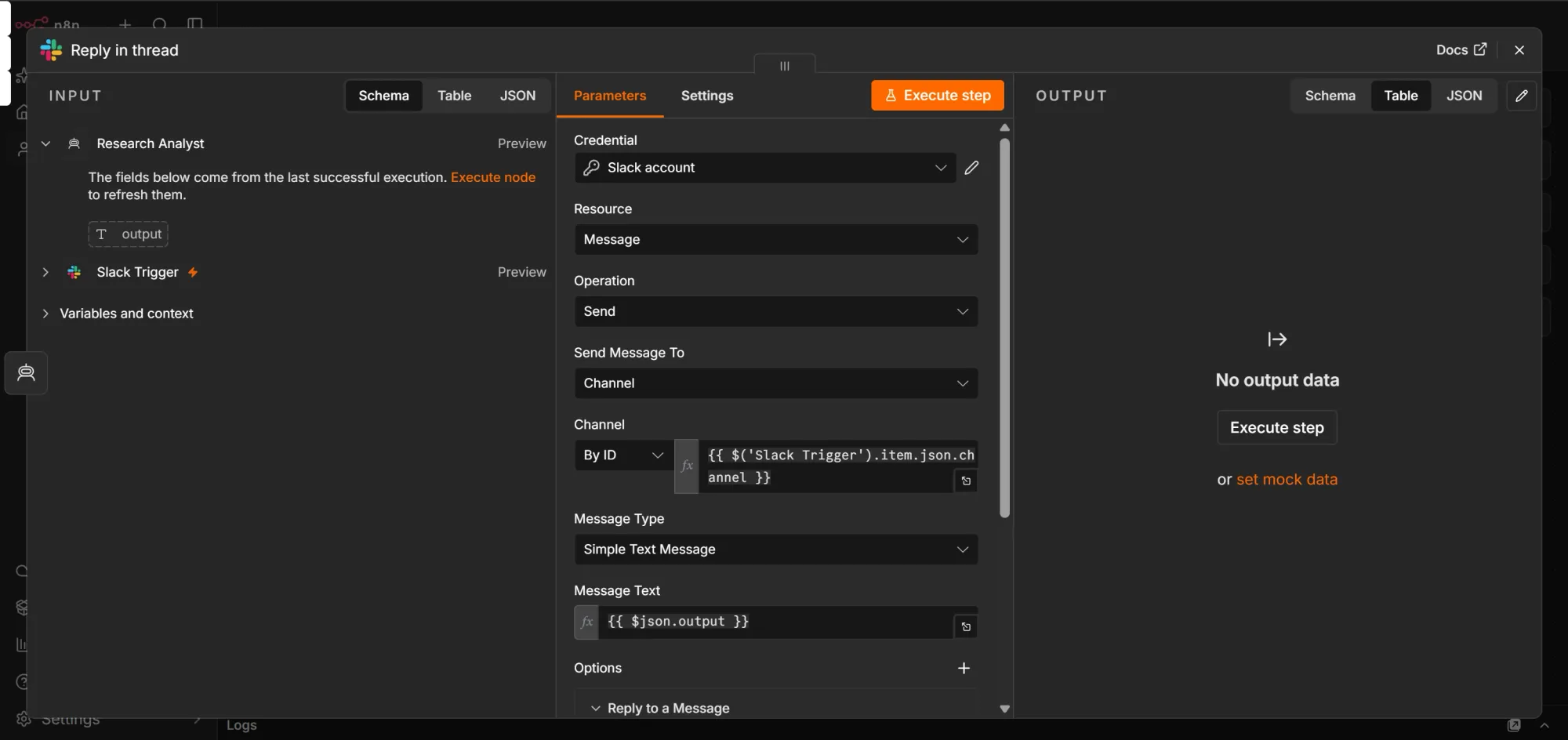This screenshot has width=1568, height=740.
Task: Click Preview next to Research Analyst
Action: coord(522,143)
